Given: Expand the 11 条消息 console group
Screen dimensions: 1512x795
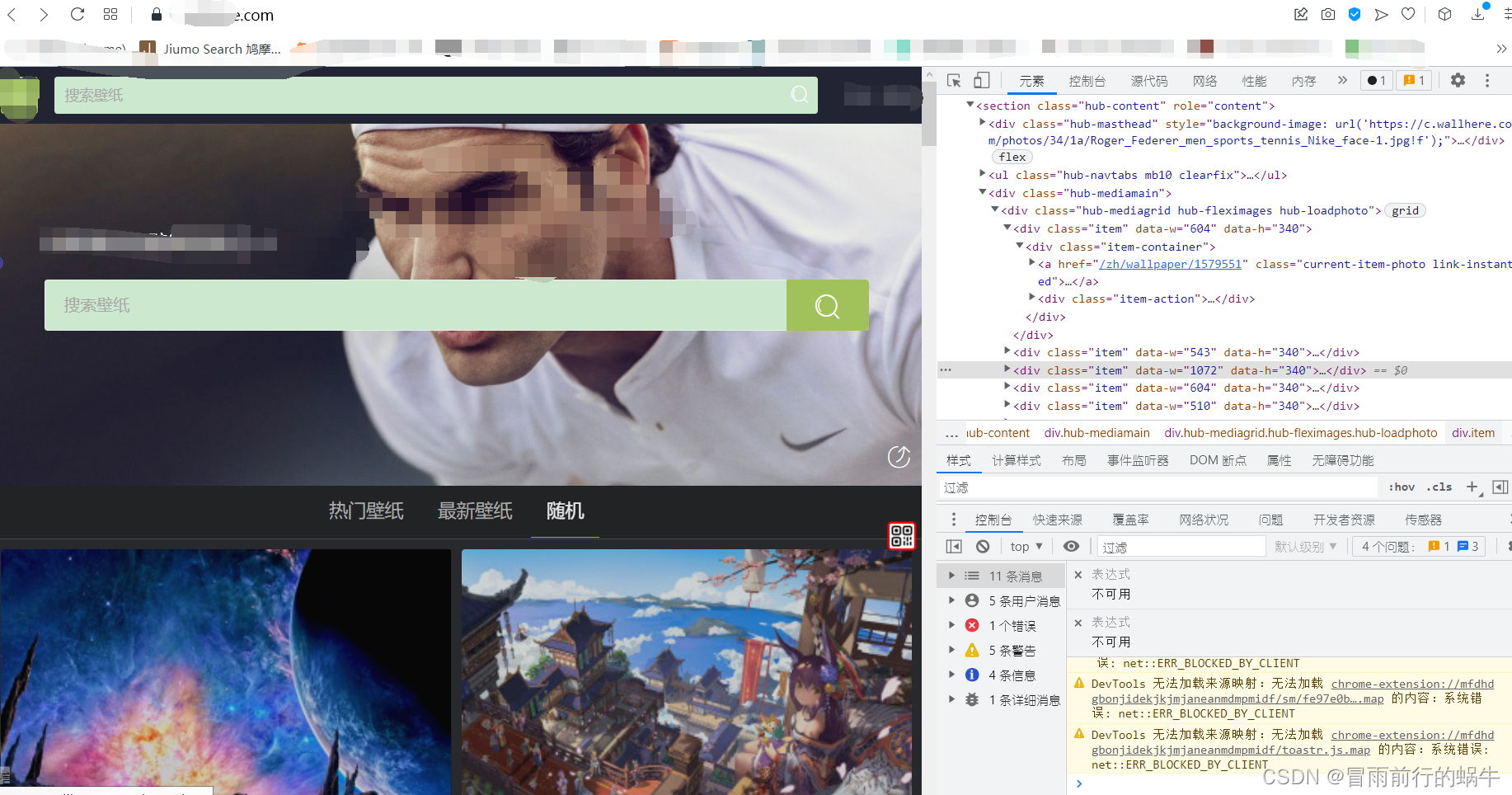Looking at the screenshot, I should click(951, 576).
